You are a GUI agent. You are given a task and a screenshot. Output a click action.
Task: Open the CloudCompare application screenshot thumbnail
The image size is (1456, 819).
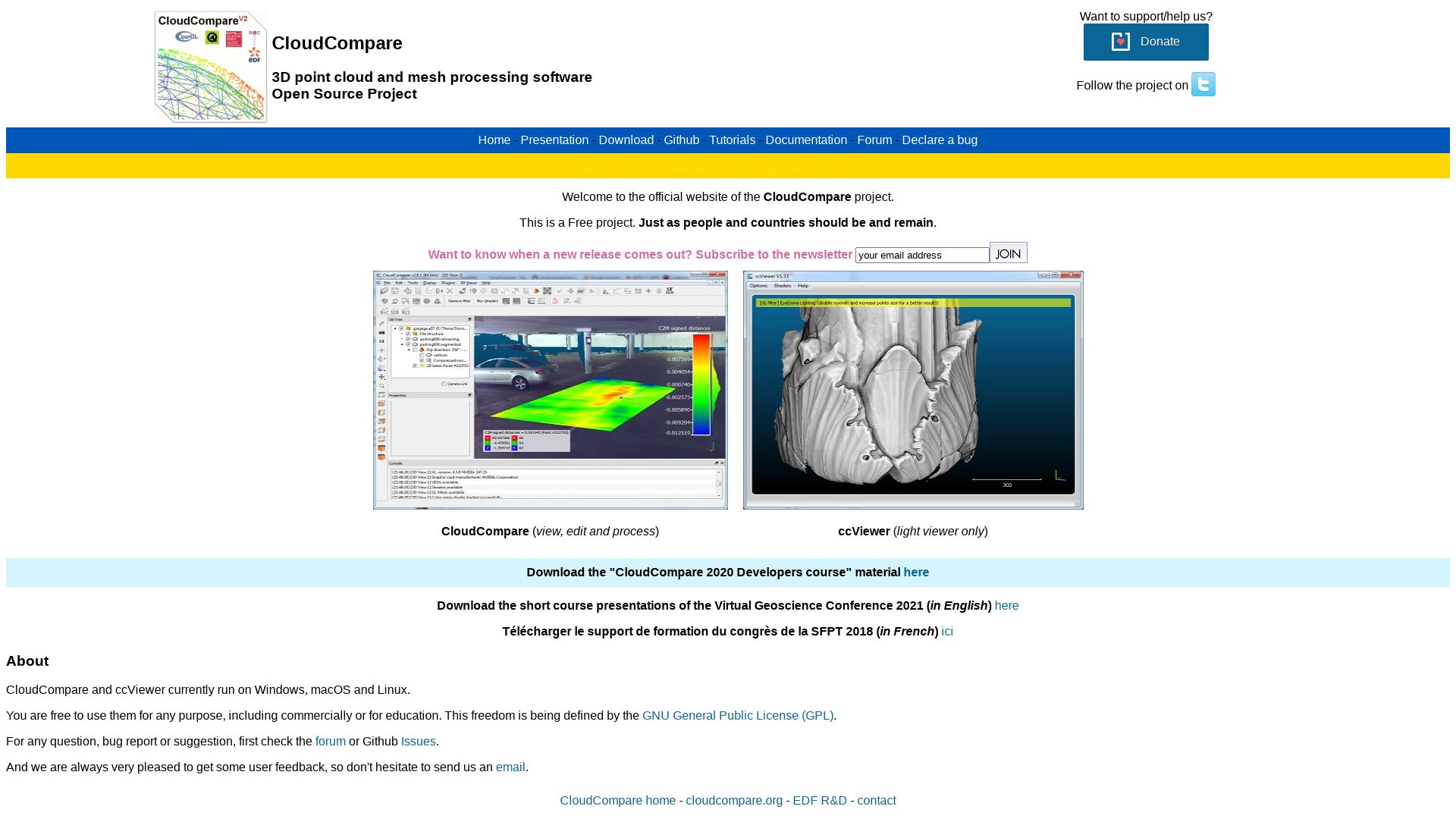point(550,390)
